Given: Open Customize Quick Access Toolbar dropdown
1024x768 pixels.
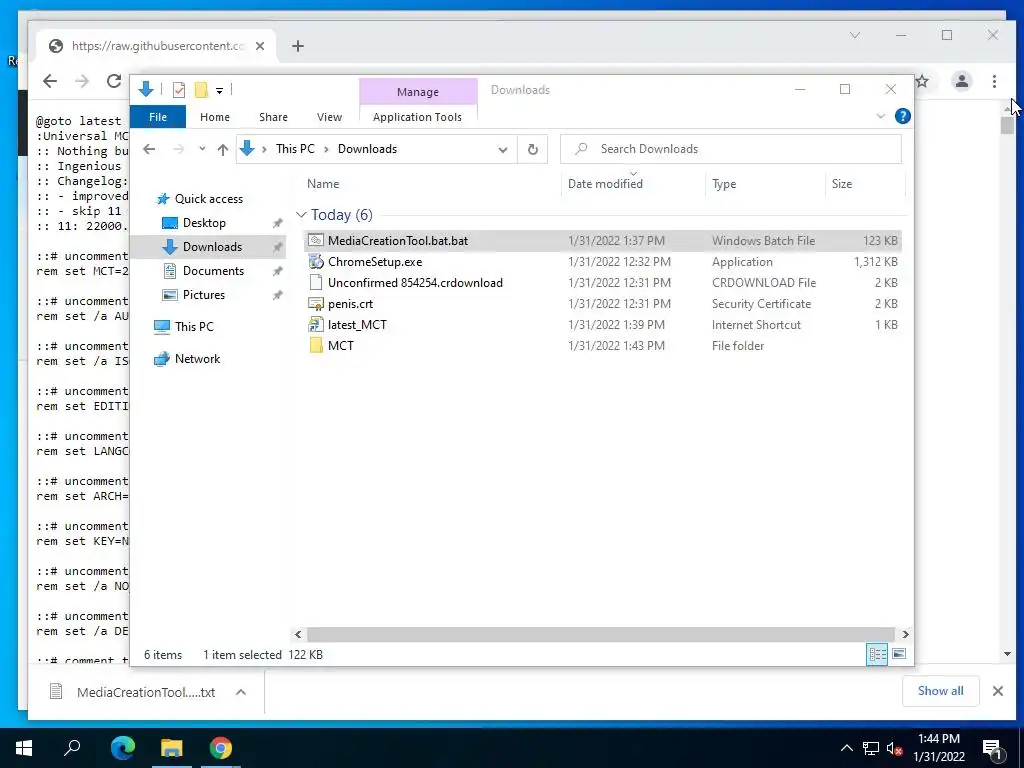Looking at the screenshot, I should click(x=219, y=91).
